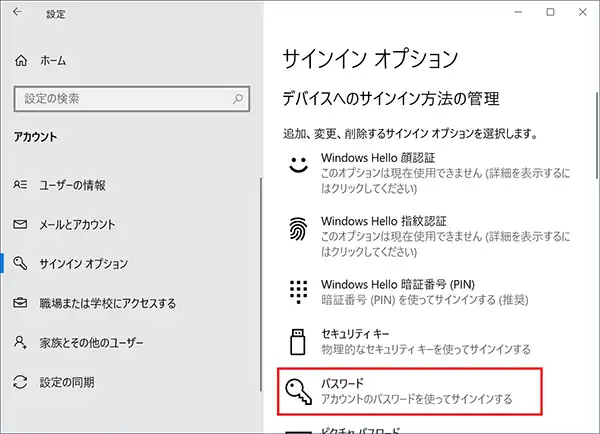Viewport: 600px width, 434px height.
Task: Click the アカウント section label
Action: (x=35, y=137)
